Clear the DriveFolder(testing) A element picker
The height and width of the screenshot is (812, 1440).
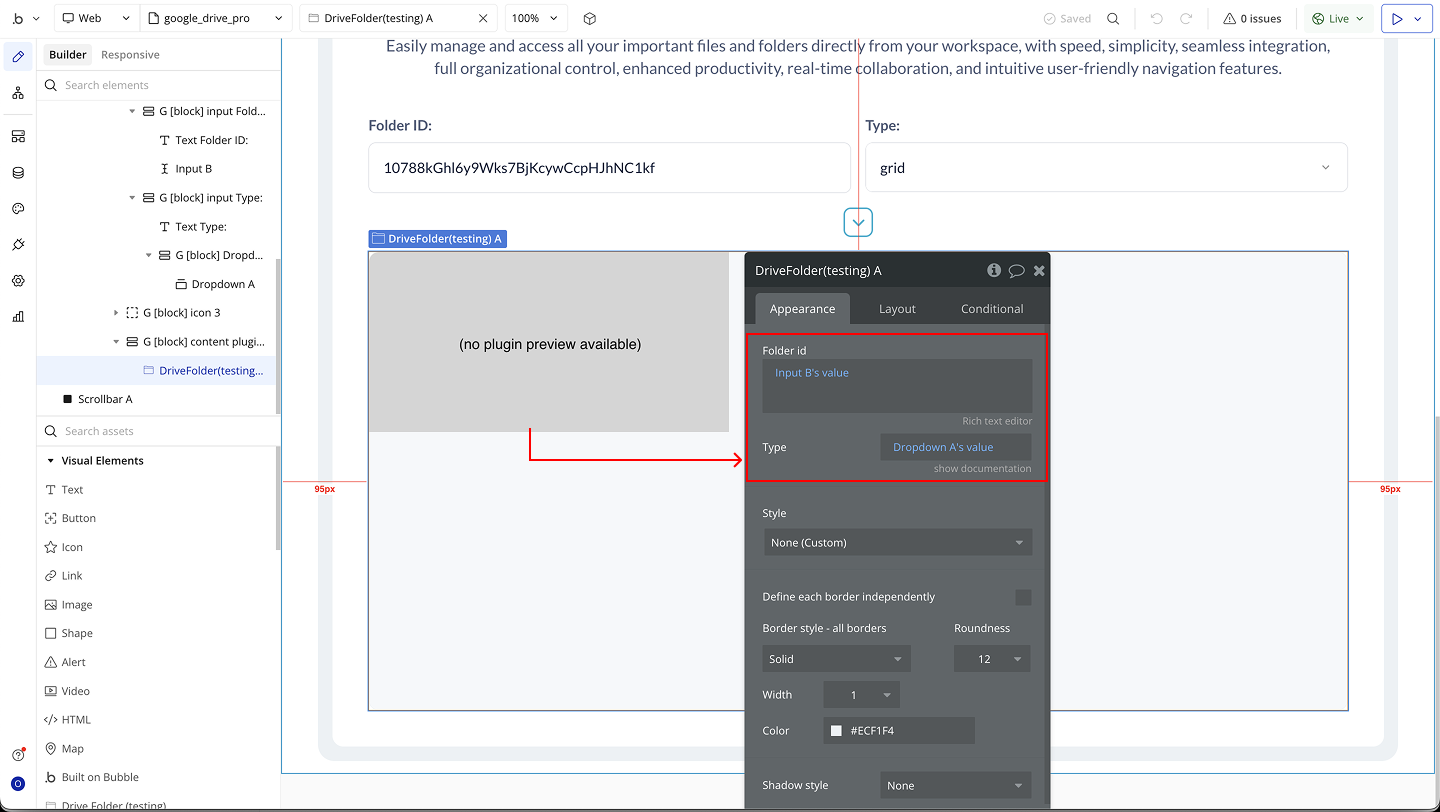(483, 18)
